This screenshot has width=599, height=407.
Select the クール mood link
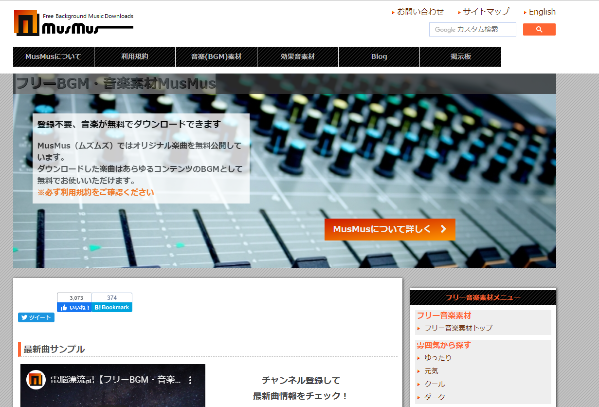point(435,384)
